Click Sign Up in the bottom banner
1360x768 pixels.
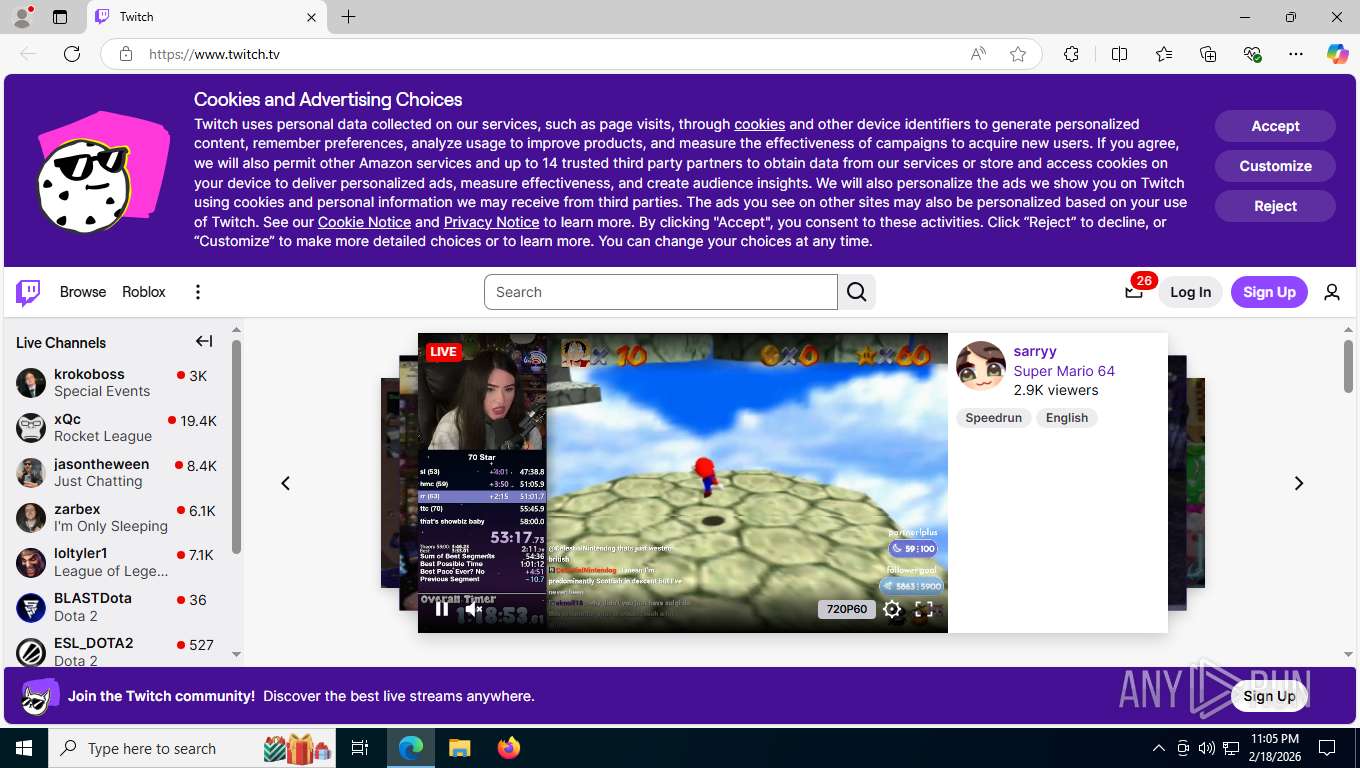(x=1269, y=696)
